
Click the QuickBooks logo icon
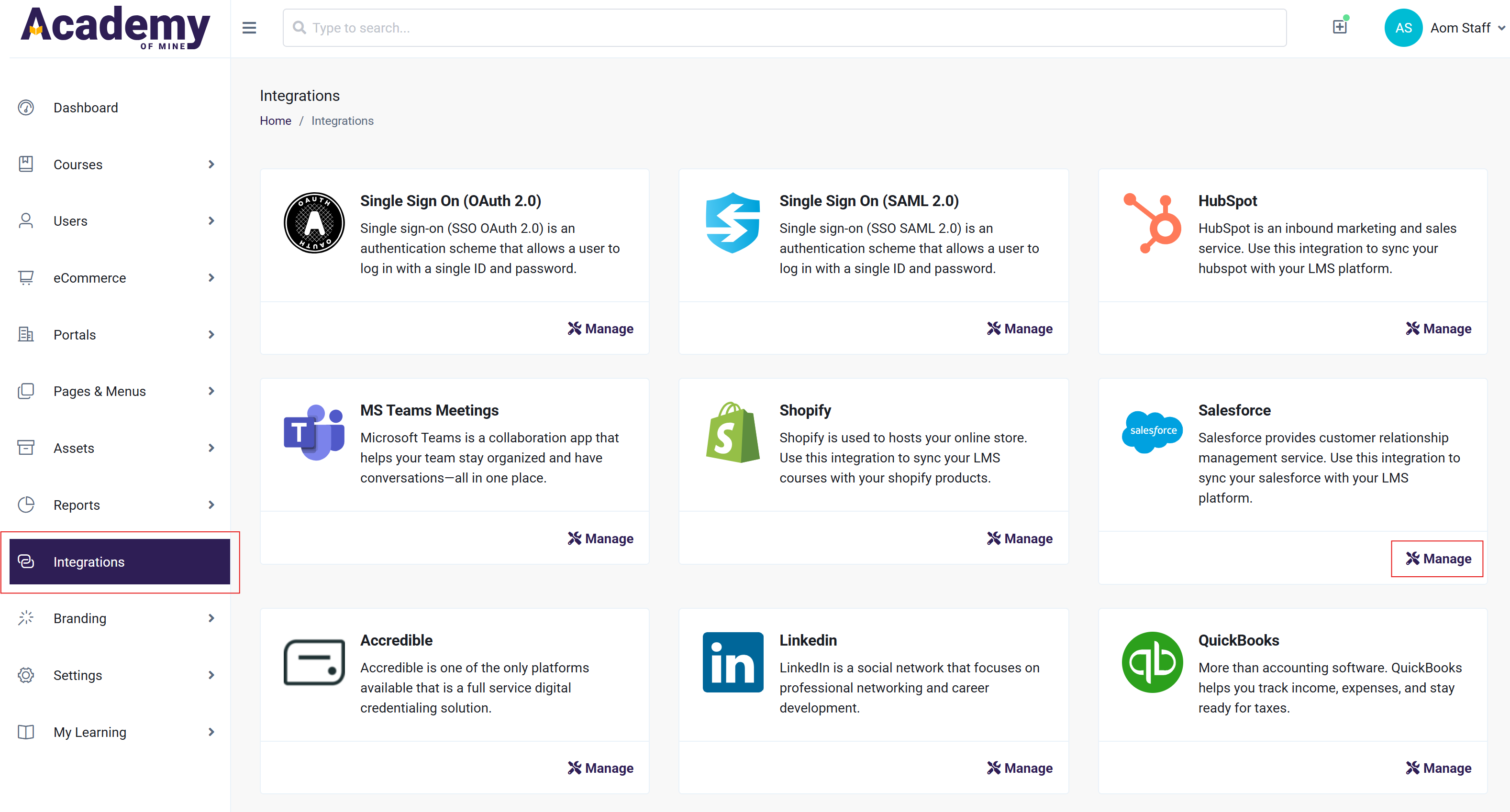[x=1152, y=662]
